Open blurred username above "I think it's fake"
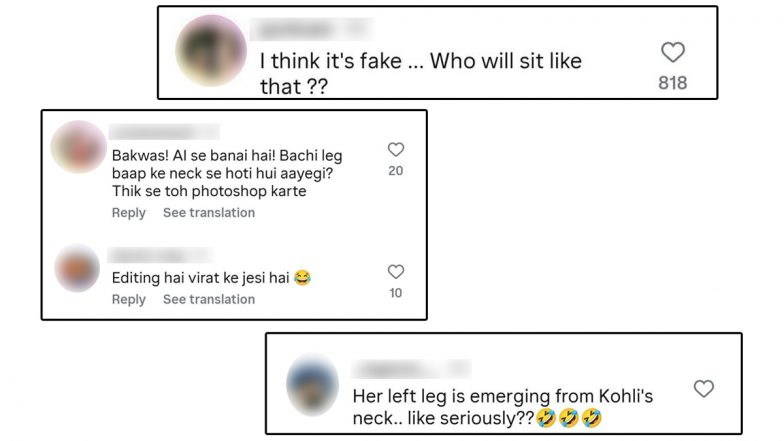Viewport: 784px width, 441px height. click(x=311, y=29)
